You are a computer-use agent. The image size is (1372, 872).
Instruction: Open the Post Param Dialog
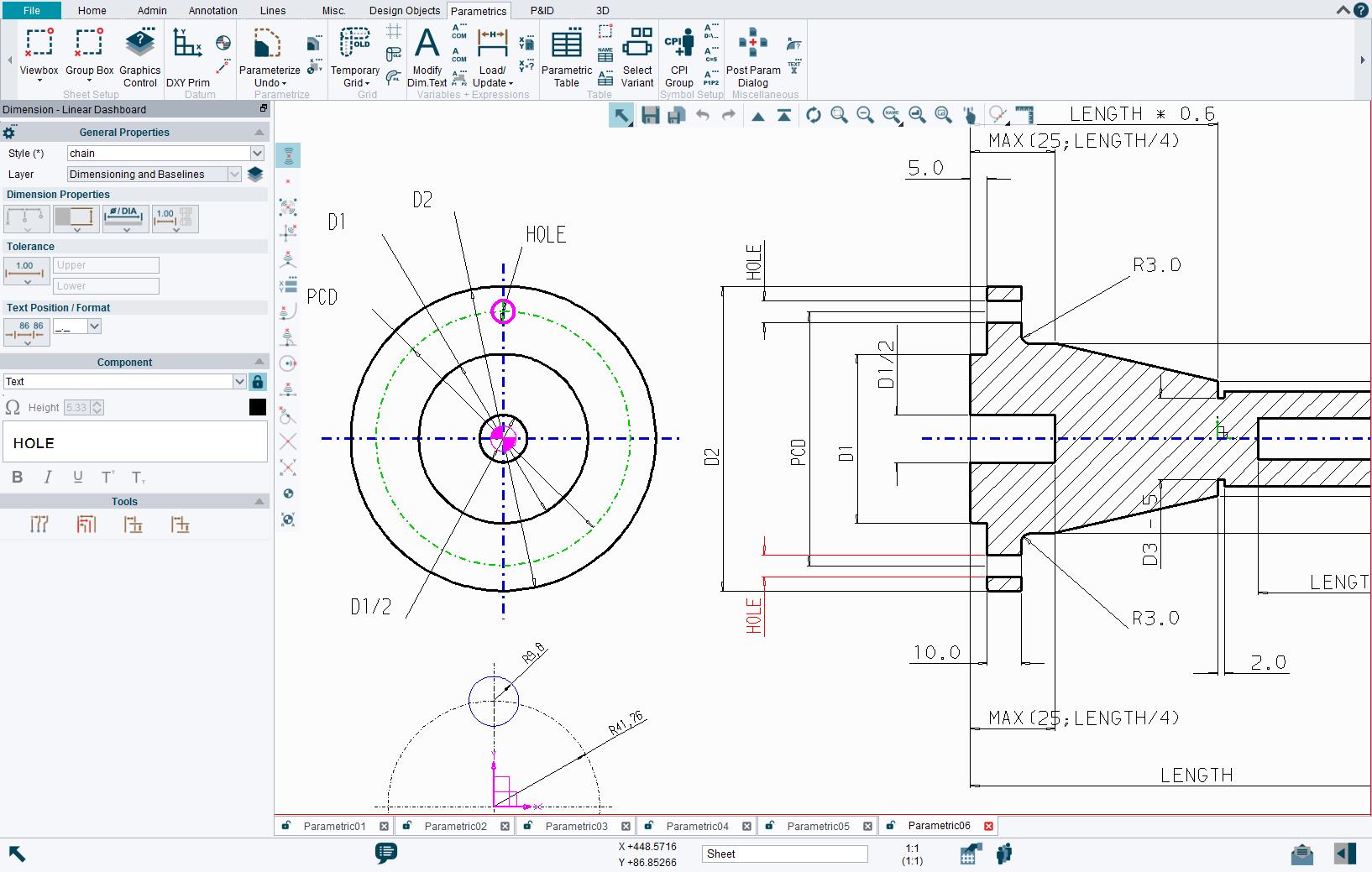pyautogui.click(x=753, y=57)
